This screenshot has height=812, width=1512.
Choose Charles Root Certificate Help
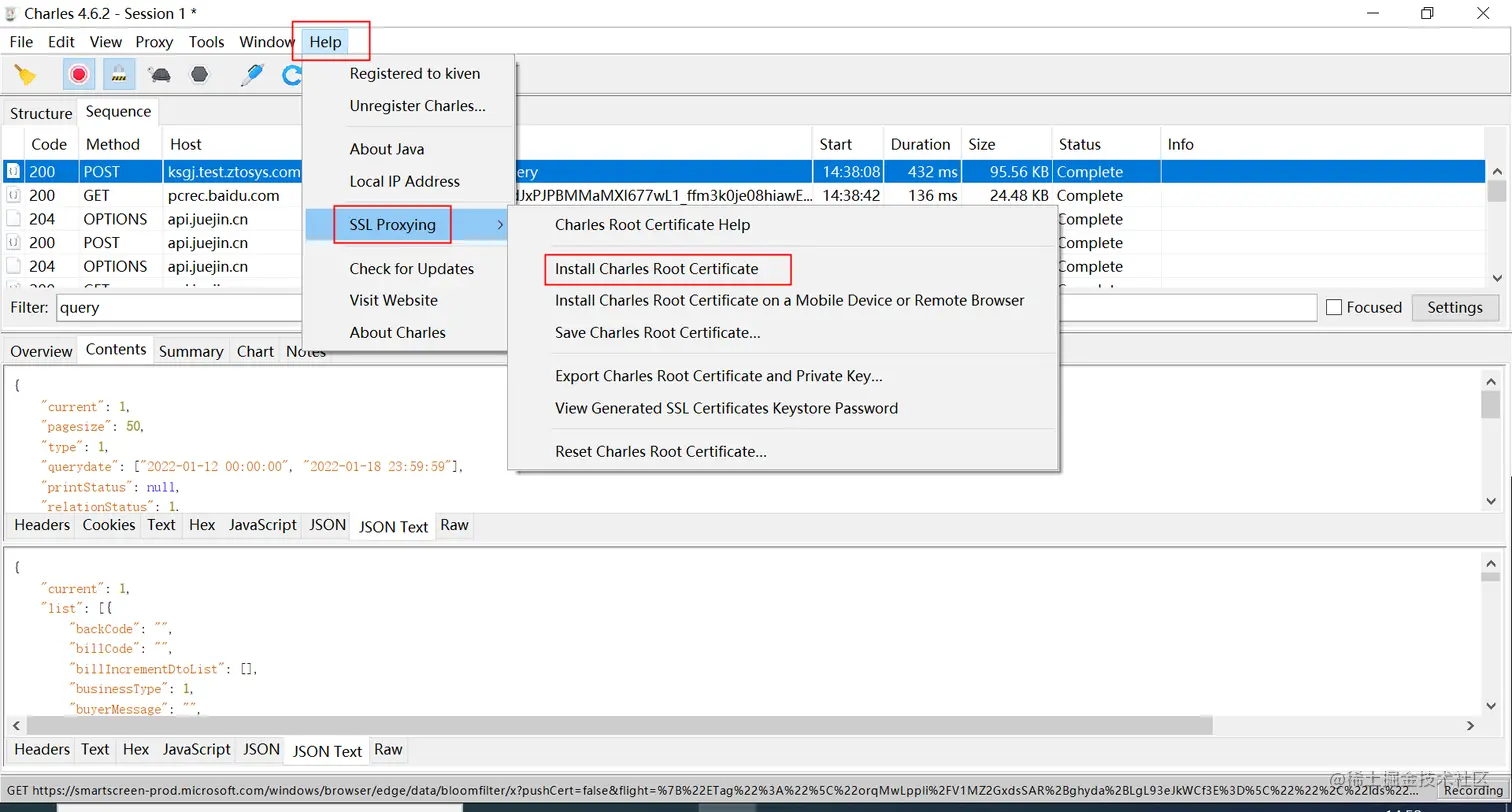pyautogui.click(x=652, y=225)
